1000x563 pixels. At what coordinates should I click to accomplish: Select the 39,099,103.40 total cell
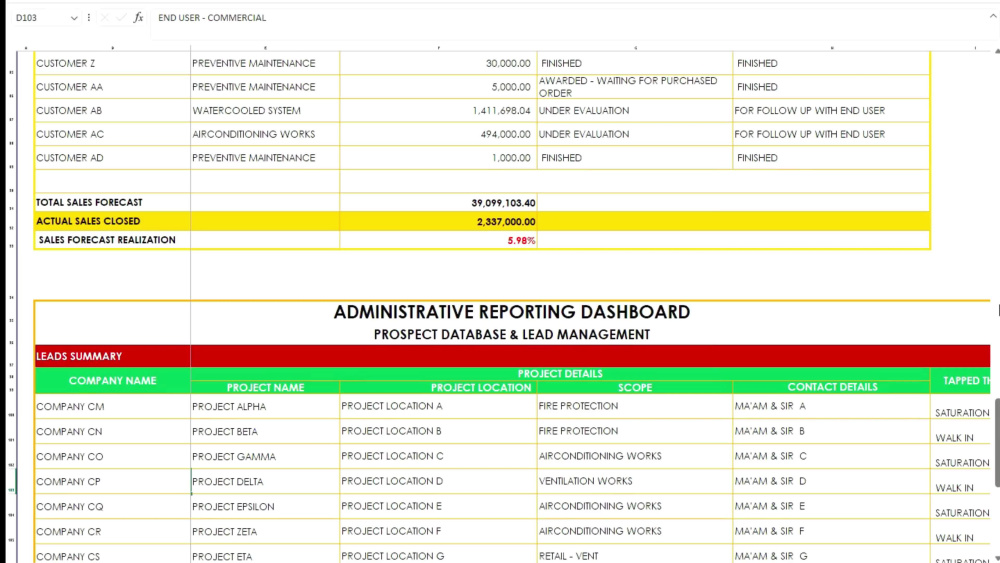(x=438, y=203)
